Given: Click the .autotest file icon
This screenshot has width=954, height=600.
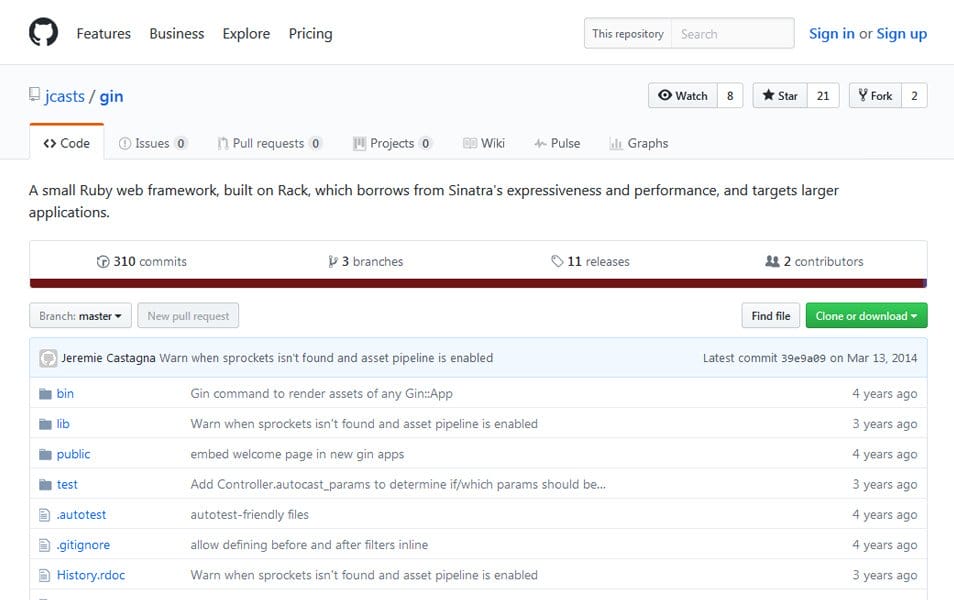Looking at the screenshot, I should (x=44, y=515).
